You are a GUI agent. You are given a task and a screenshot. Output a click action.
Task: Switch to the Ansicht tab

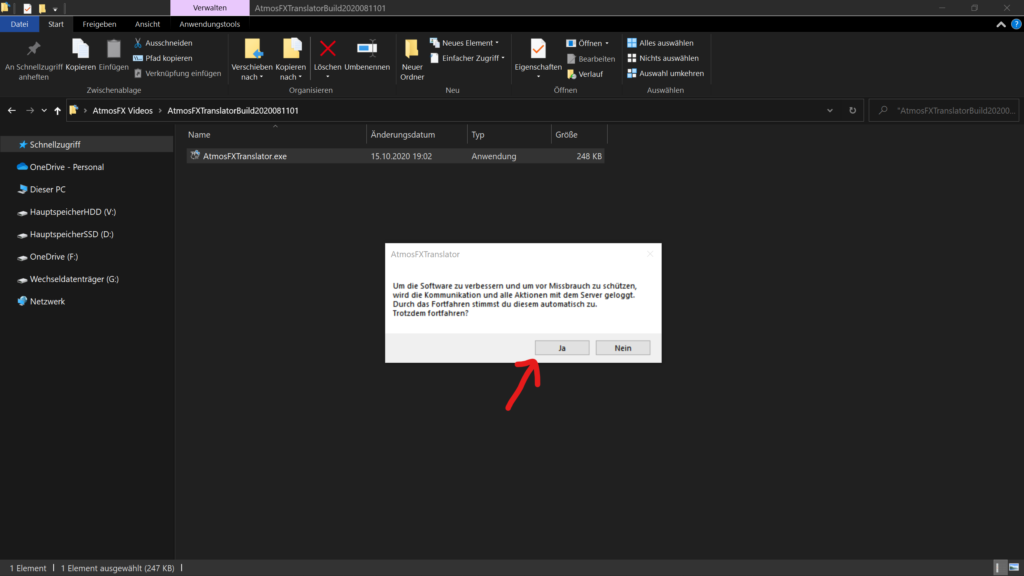point(148,24)
